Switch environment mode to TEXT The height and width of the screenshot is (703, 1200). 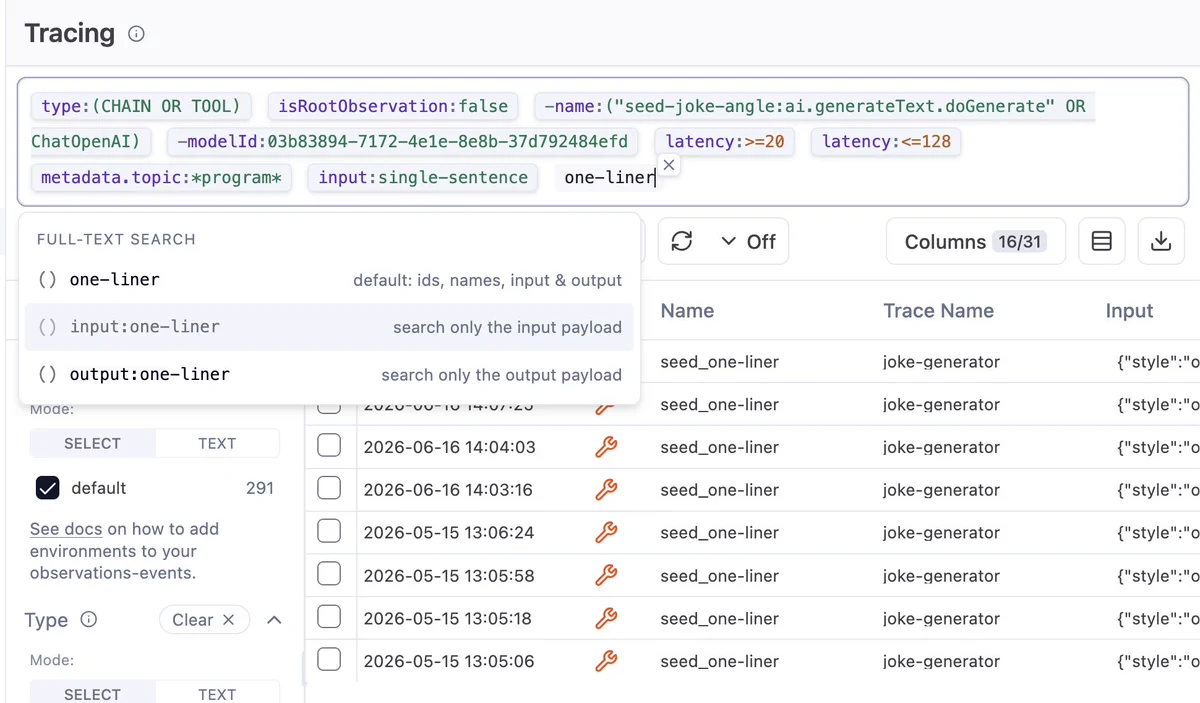[217, 443]
